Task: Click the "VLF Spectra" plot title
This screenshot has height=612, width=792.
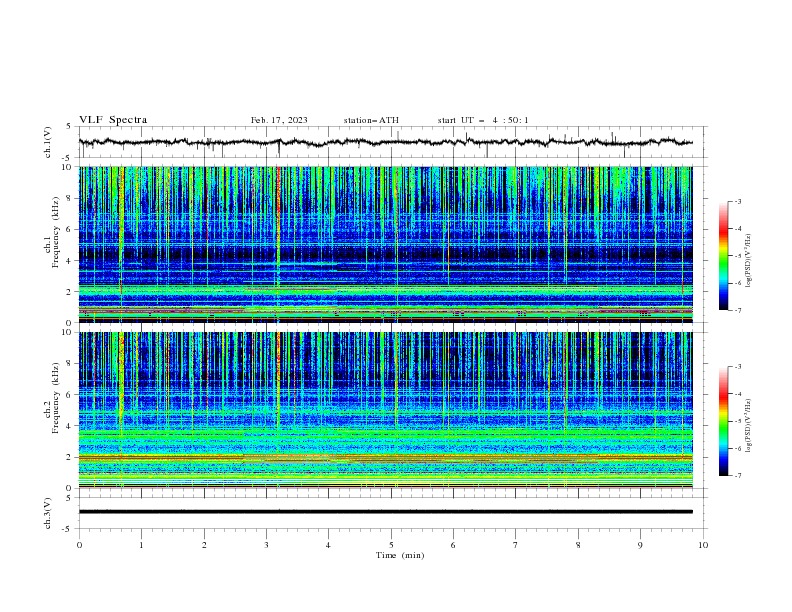Action: pos(113,120)
